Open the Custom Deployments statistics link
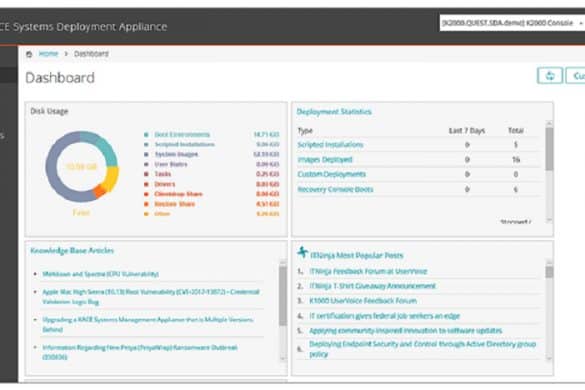This screenshot has height=390, width=585. tap(331, 174)
